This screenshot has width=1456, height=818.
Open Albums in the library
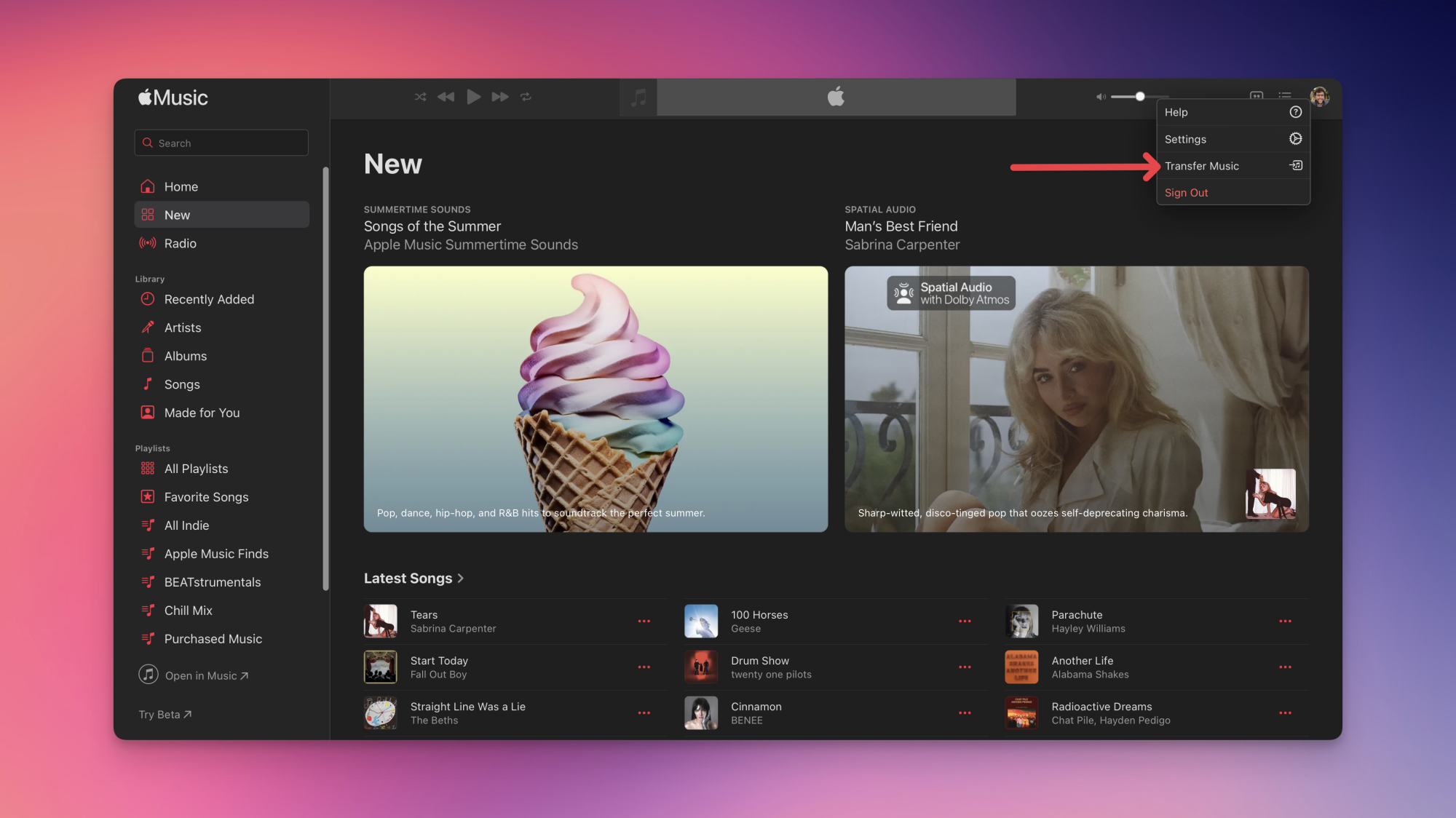pyautogui.click(x=221, y=356)
